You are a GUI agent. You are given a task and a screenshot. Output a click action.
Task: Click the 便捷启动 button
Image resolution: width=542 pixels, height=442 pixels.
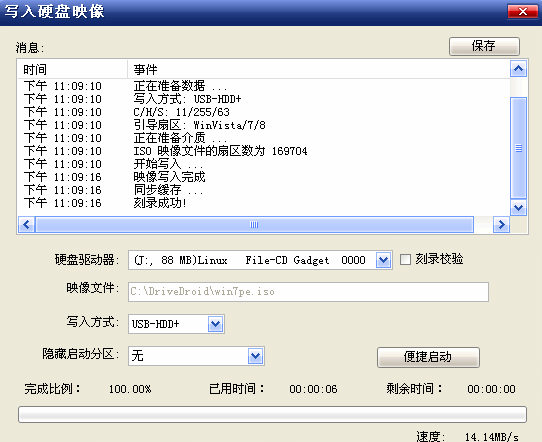[x=428, y=357]
